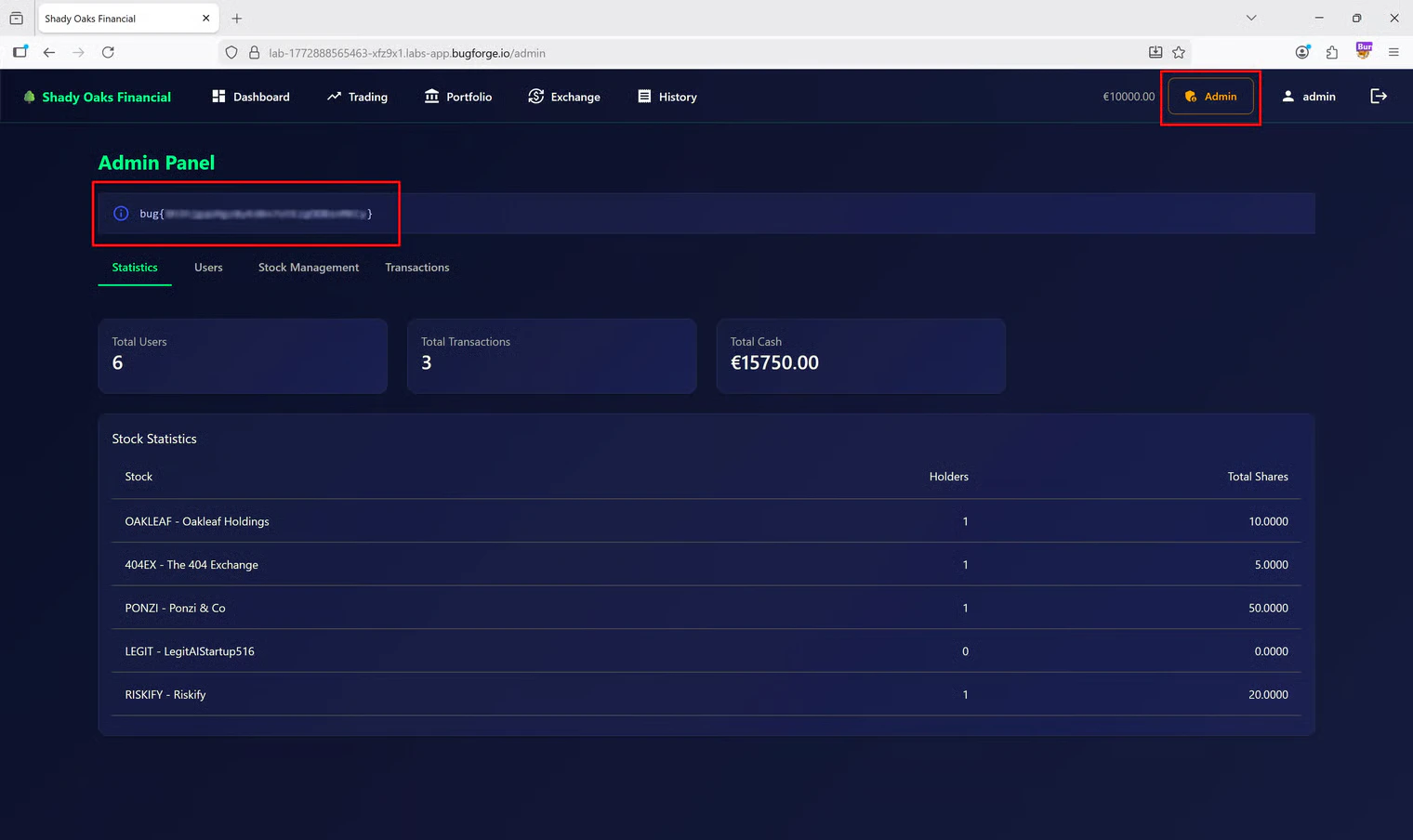Reload the current page

click(x=108, y=53)
